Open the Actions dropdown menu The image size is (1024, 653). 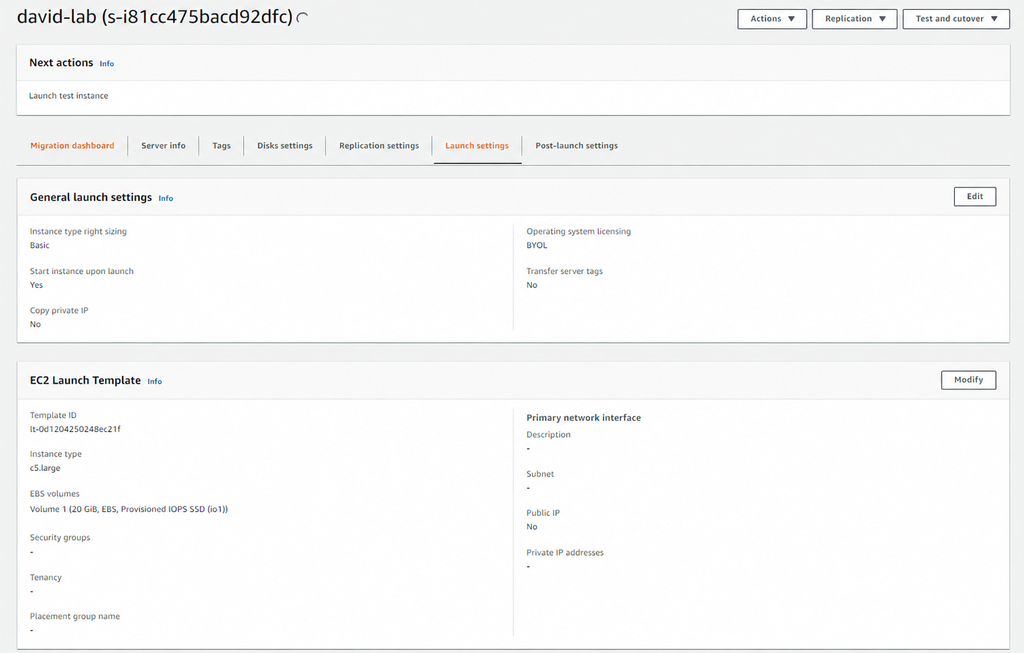coord(772,19)
